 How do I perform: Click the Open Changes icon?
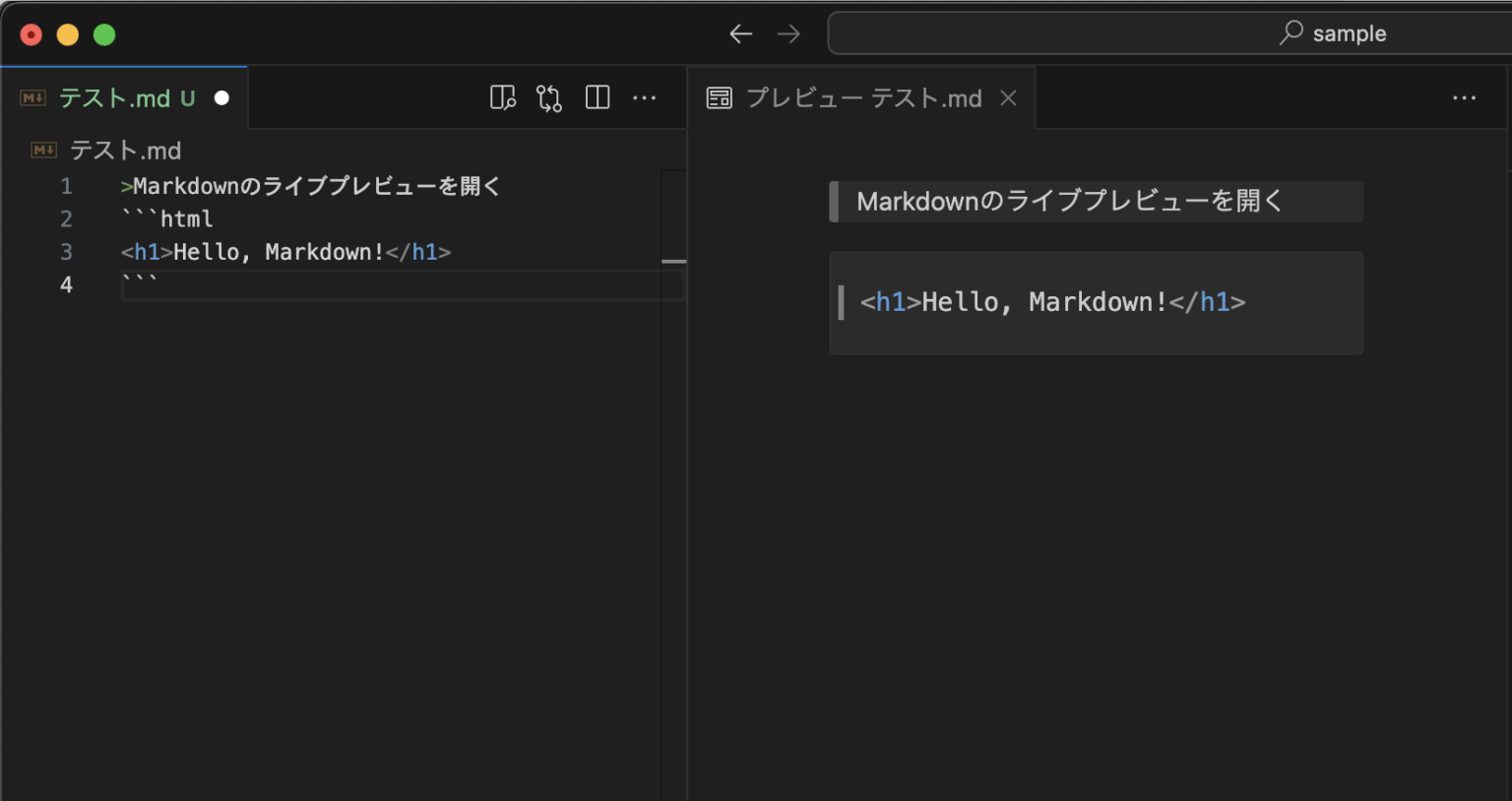click(549, 97)
